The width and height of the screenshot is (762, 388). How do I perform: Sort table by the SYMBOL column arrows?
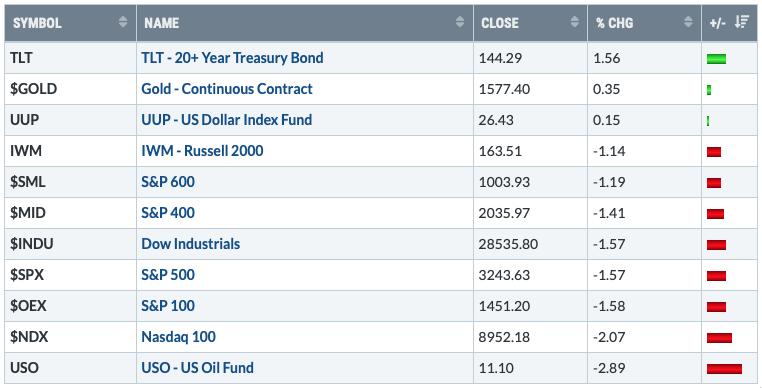point(123,22)
